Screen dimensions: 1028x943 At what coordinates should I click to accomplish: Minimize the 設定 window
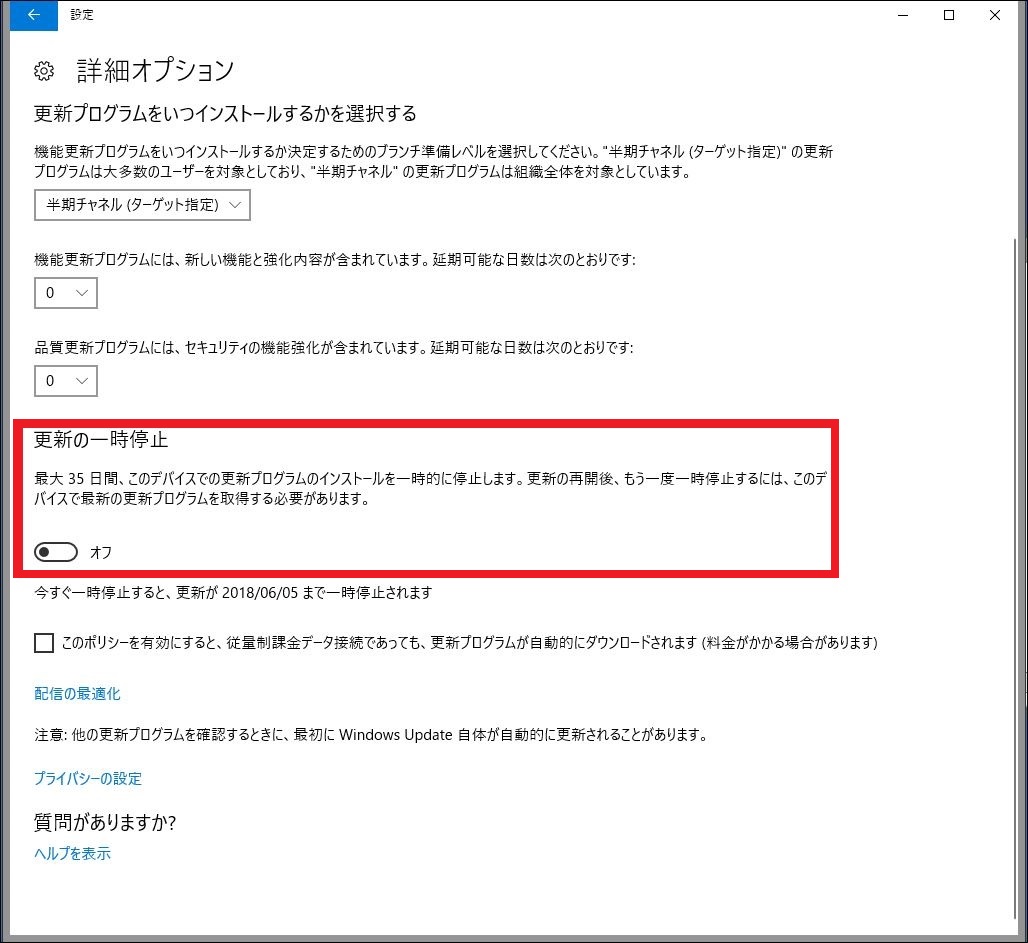[x=903, y=15]
